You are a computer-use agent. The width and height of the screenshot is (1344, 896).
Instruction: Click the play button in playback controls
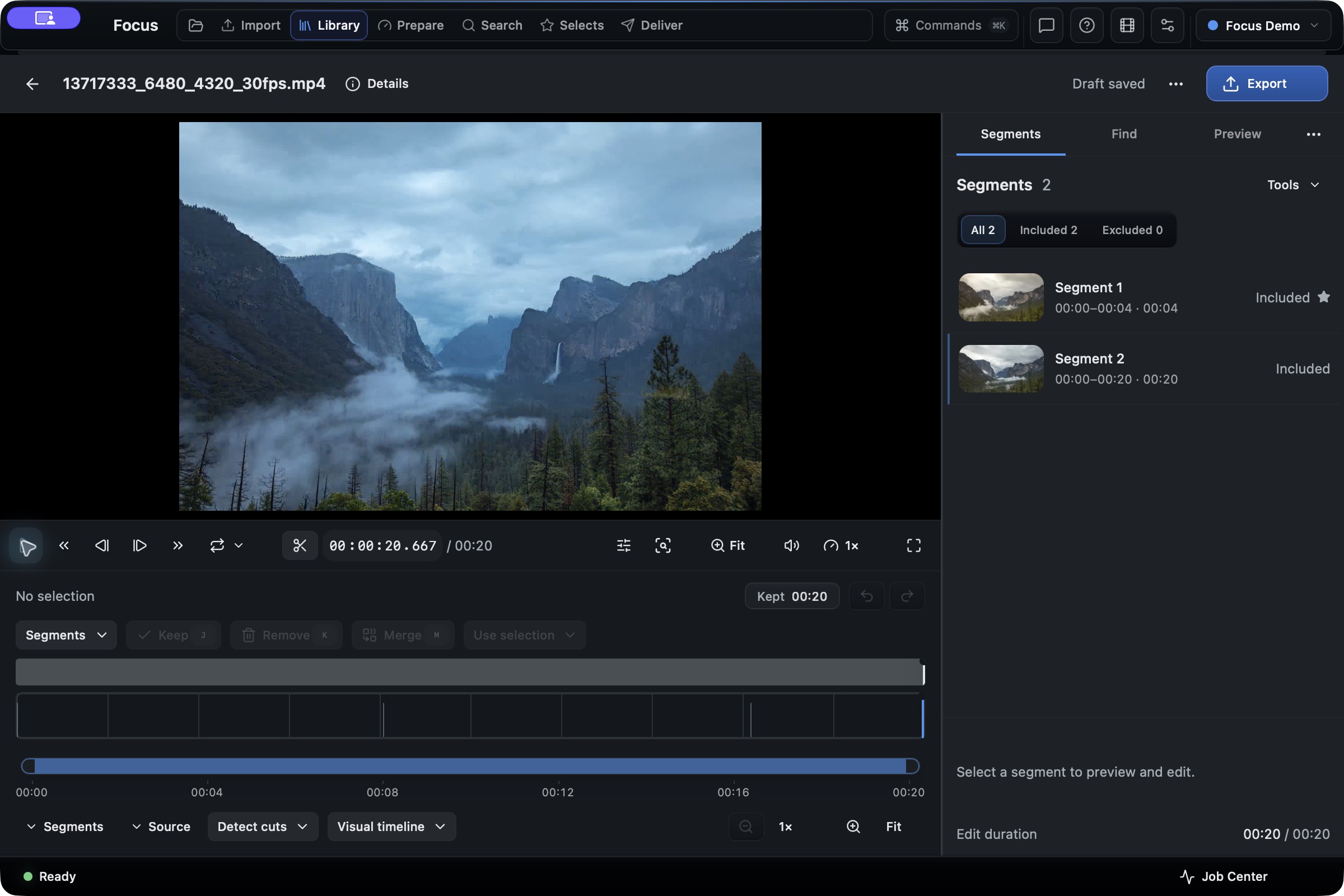pos(26,545)
